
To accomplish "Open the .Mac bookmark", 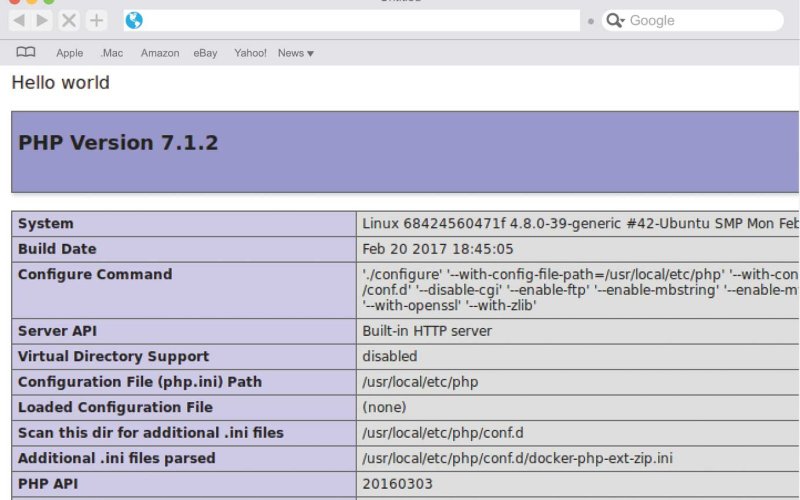I will pos(112,53).
